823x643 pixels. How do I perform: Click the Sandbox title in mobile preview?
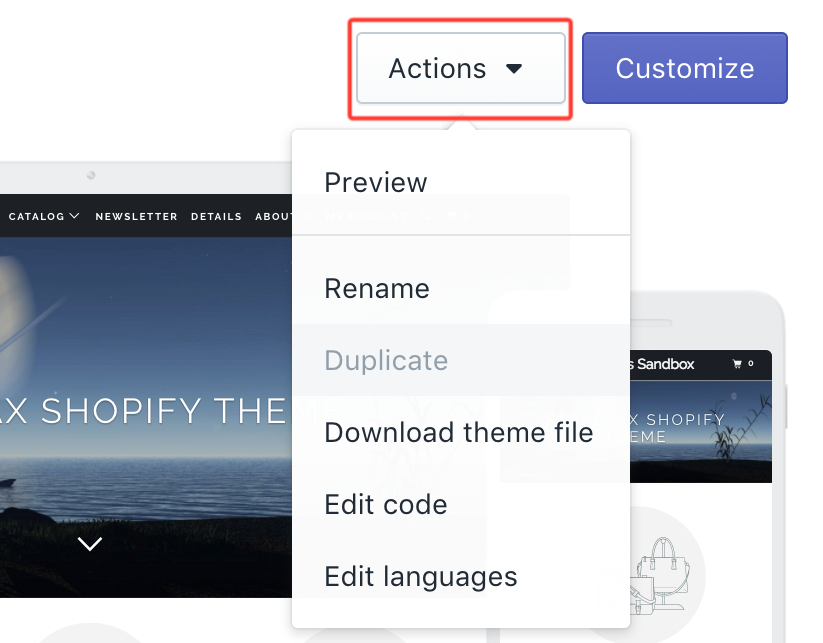coord(664,364)
